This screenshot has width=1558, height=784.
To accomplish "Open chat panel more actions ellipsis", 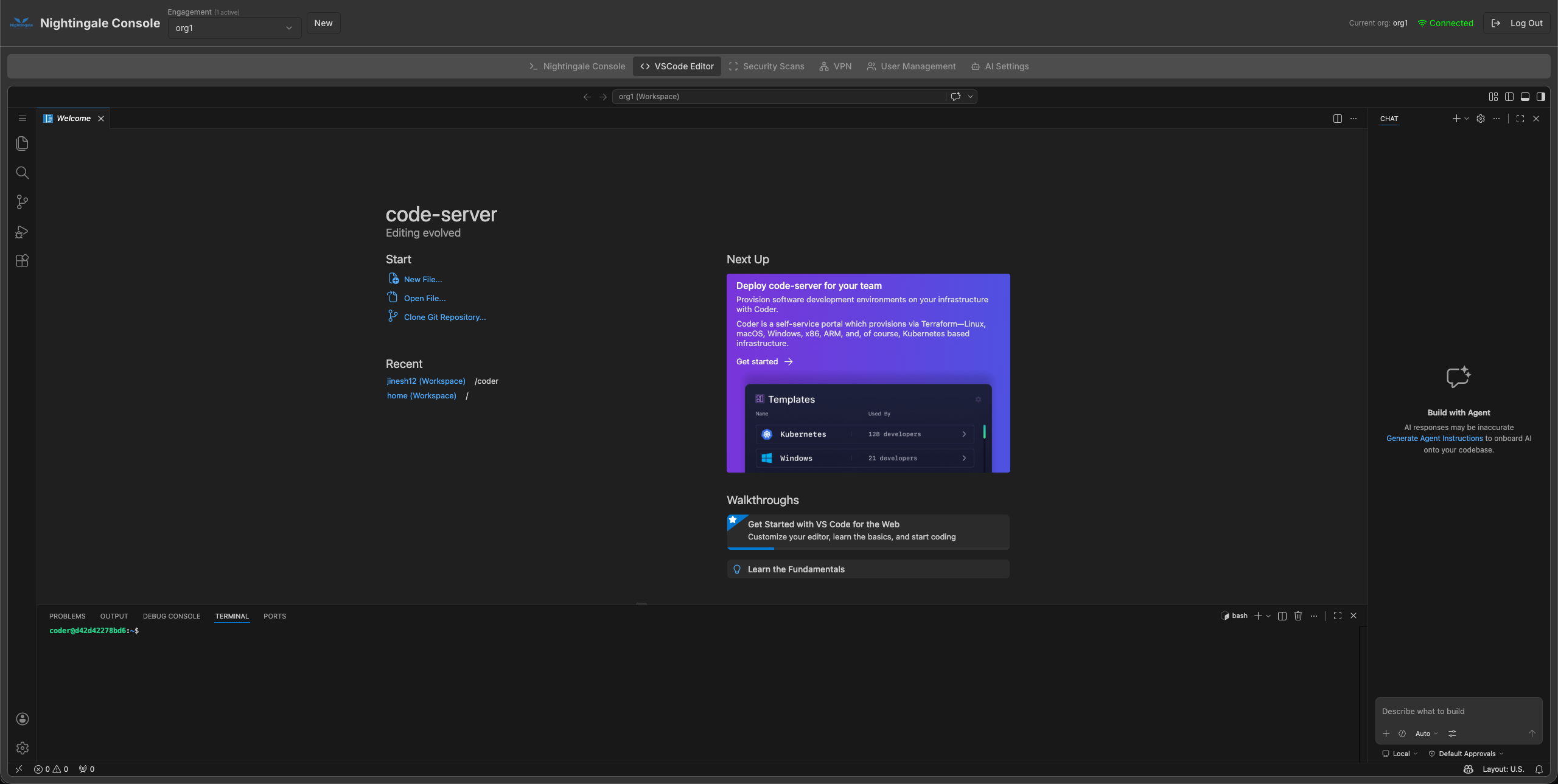I will tap(1497, 119).
